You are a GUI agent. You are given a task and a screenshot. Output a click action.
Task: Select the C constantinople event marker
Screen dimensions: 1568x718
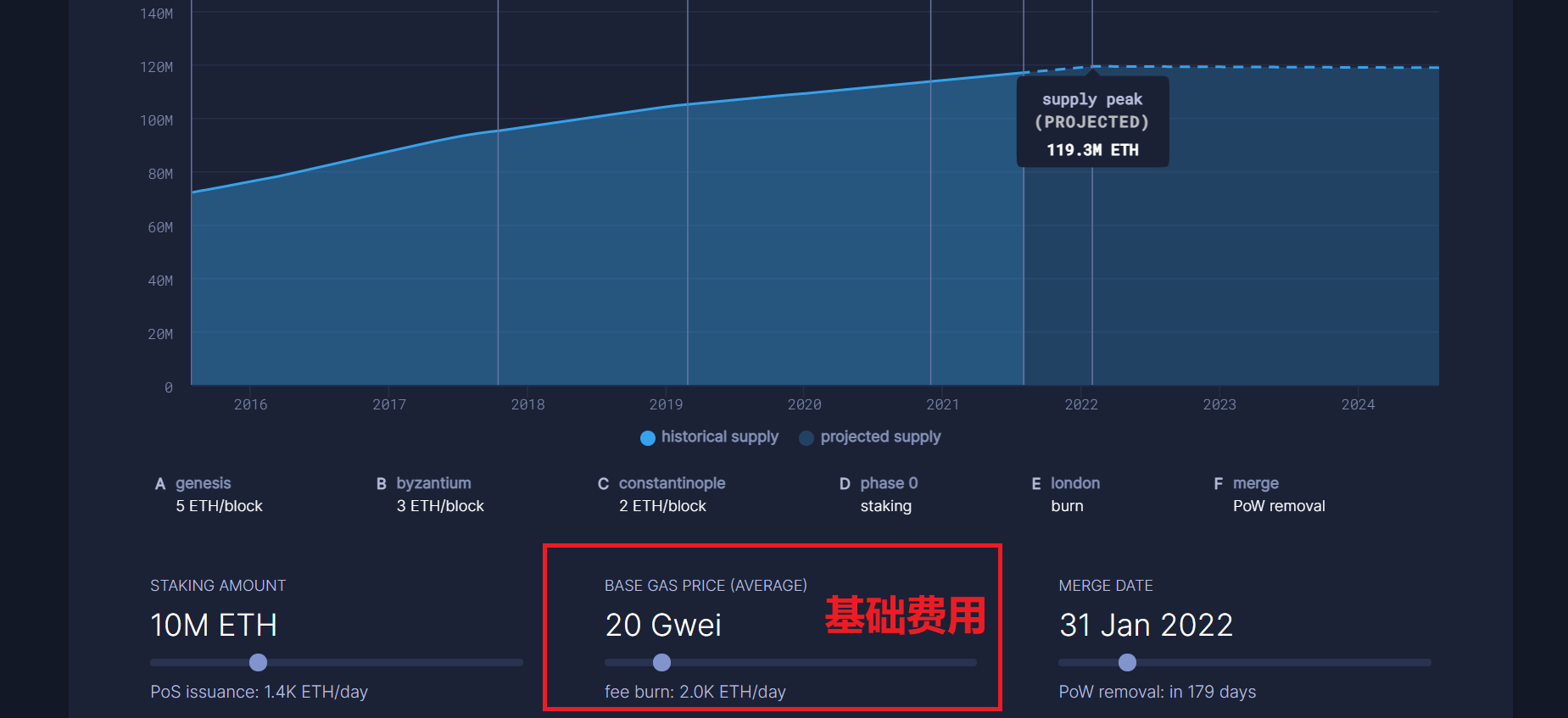coord(661,494)
